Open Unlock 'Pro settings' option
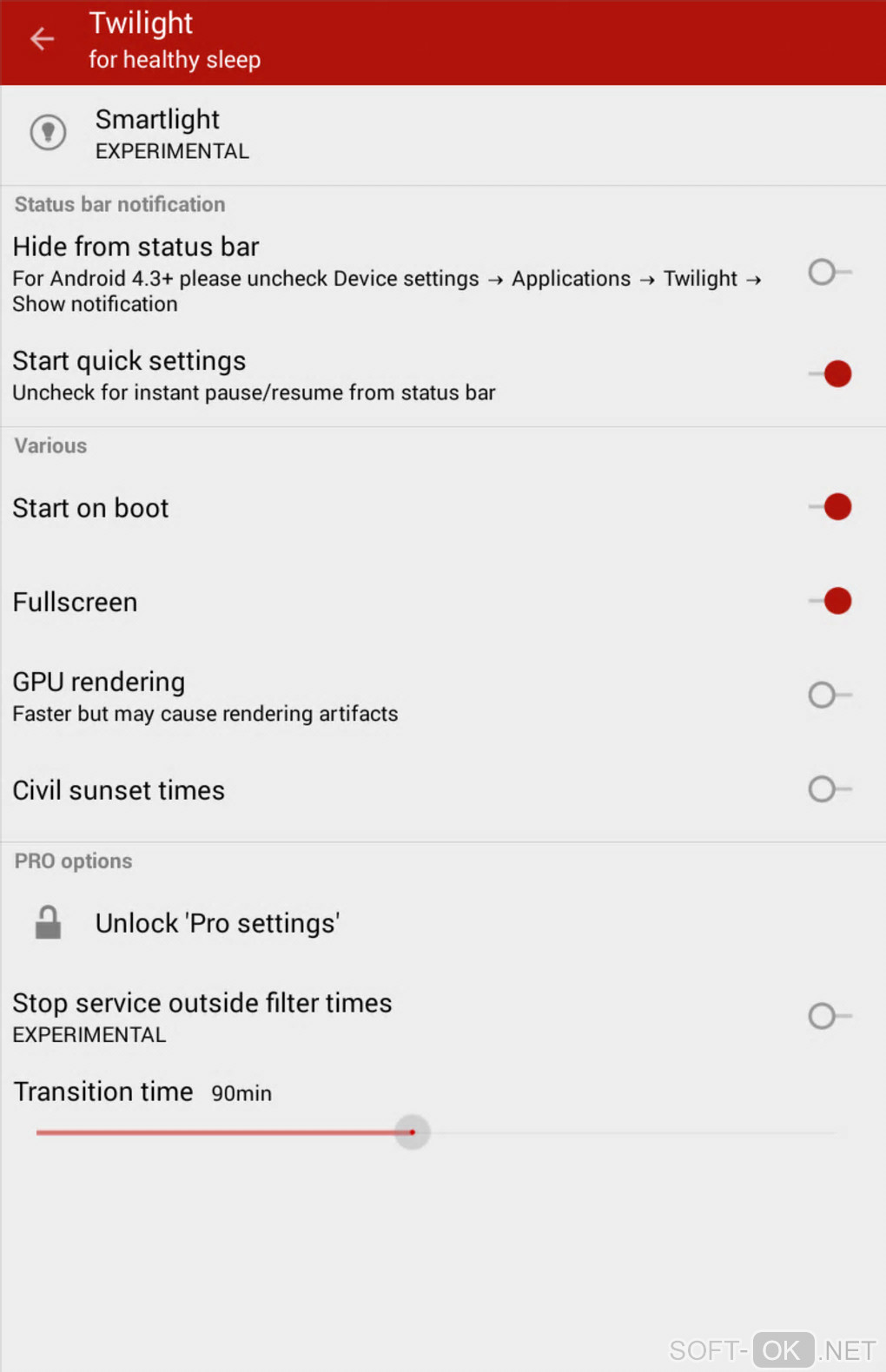The image size is (886, 1372). coord(217,923)
